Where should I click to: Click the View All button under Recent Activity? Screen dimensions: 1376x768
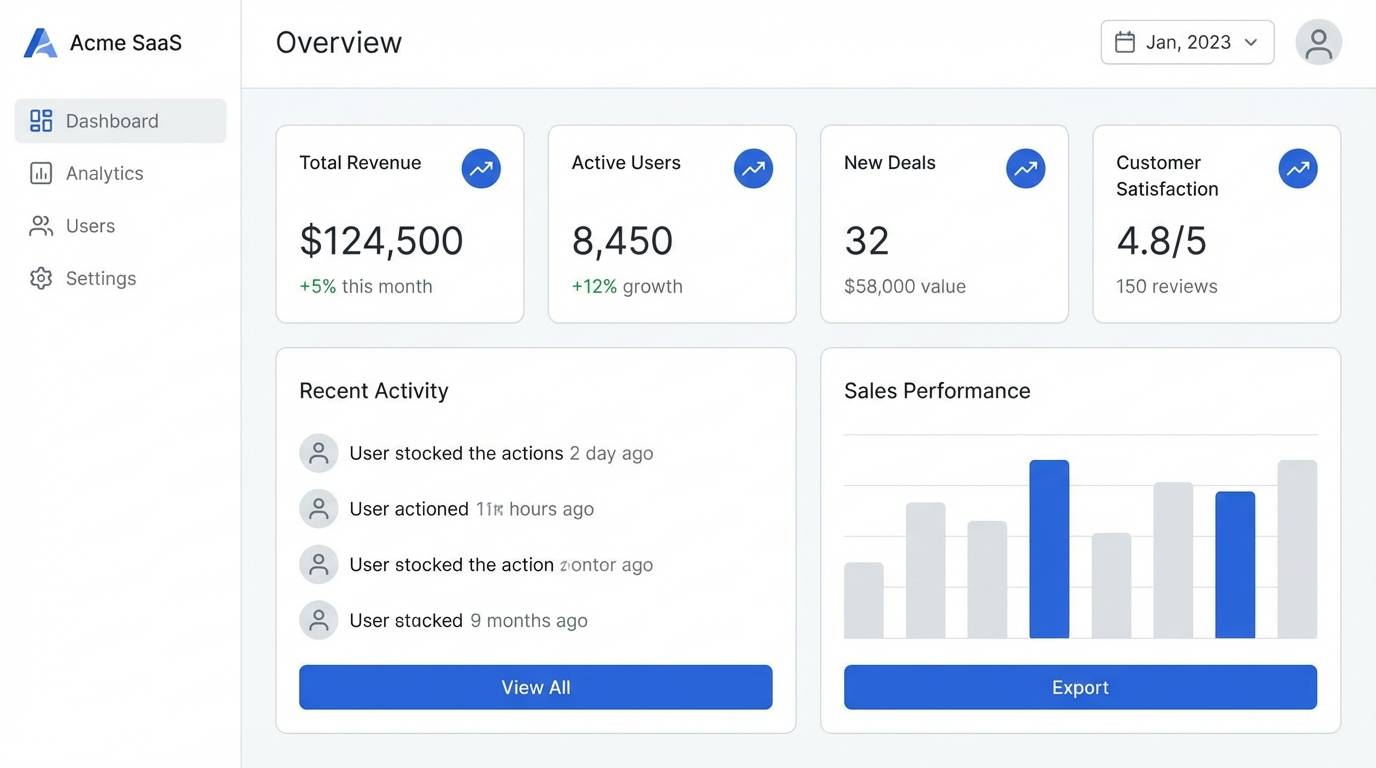coord(536,687)
